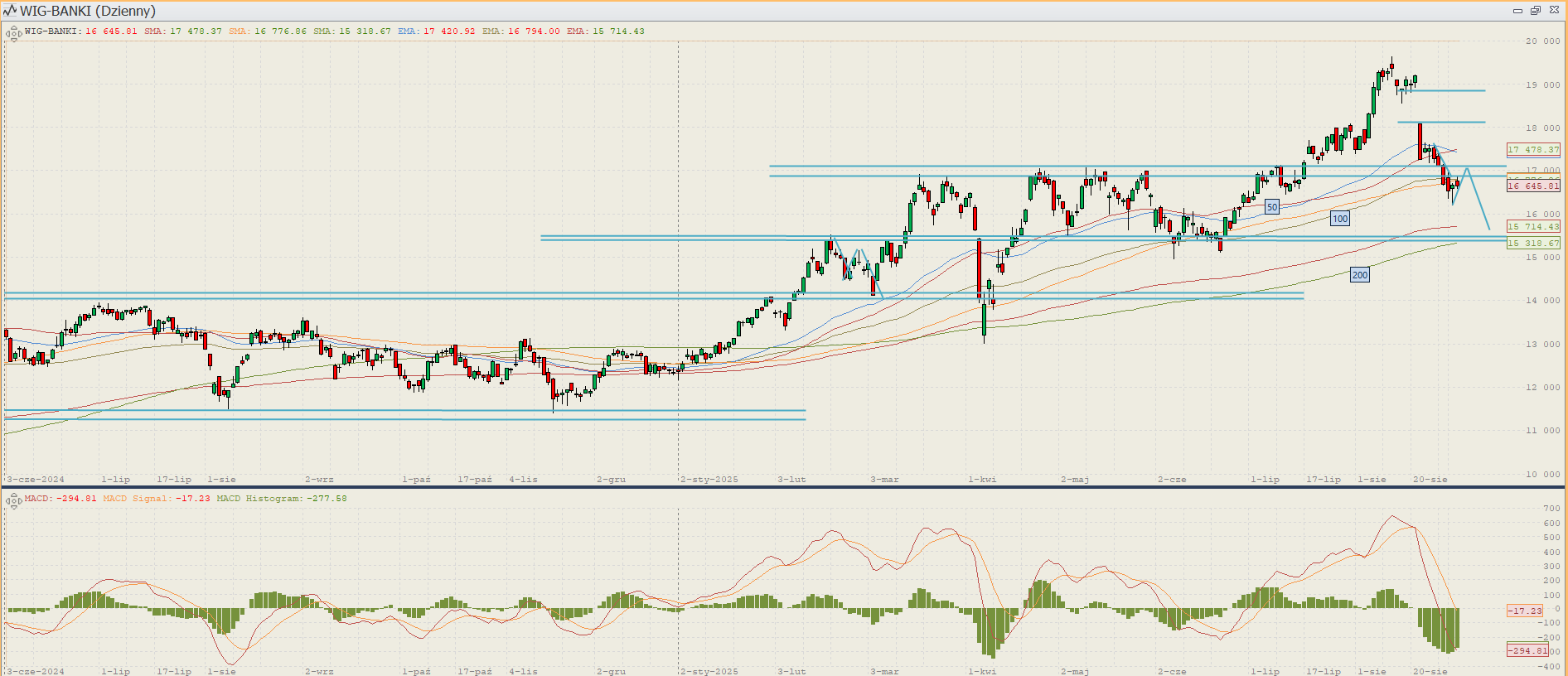Click the MACD Histogram legend label

pos(282,499)
